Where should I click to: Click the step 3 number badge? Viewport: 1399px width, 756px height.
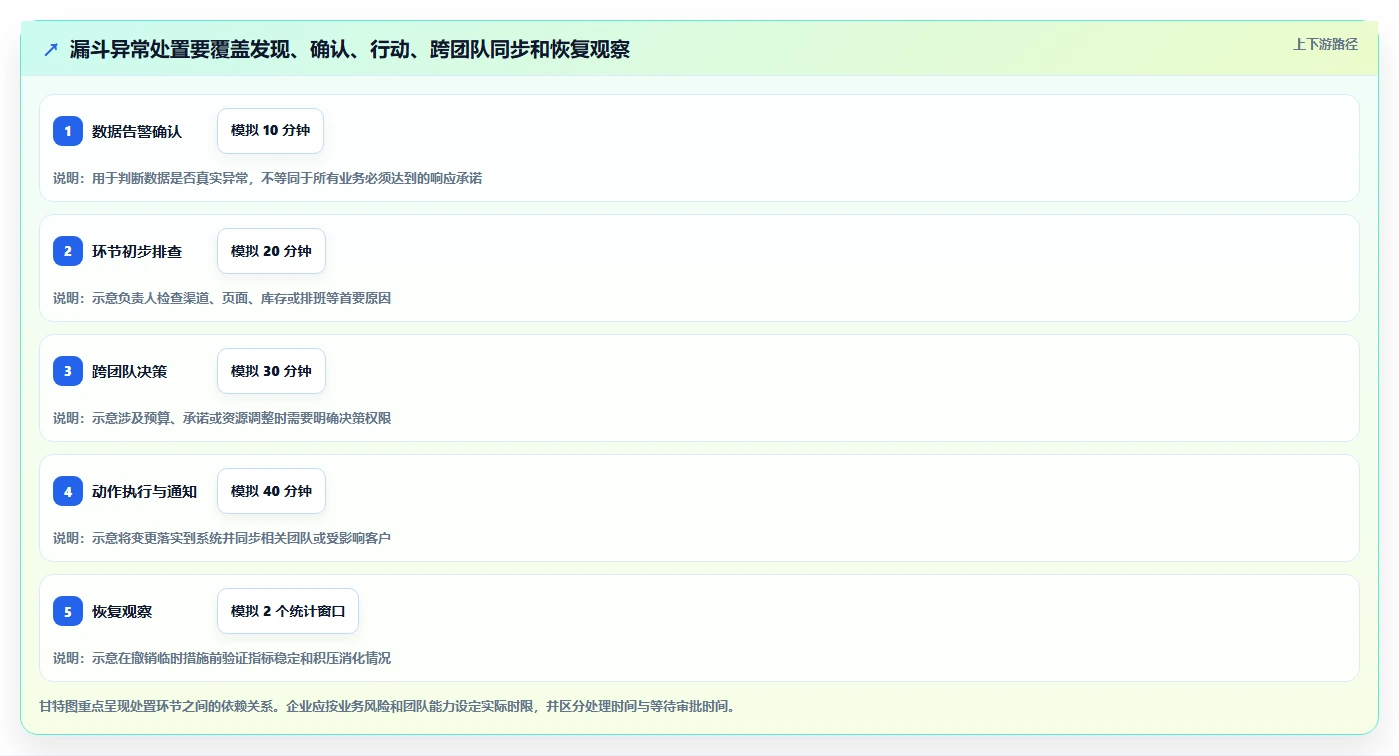[68, 371]
